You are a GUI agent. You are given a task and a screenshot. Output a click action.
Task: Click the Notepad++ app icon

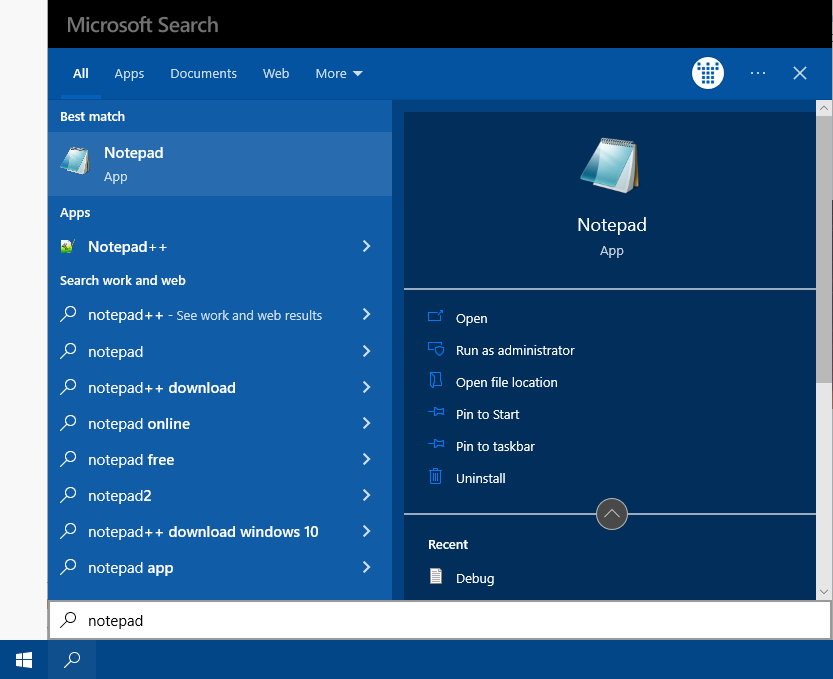coord(67,247)
